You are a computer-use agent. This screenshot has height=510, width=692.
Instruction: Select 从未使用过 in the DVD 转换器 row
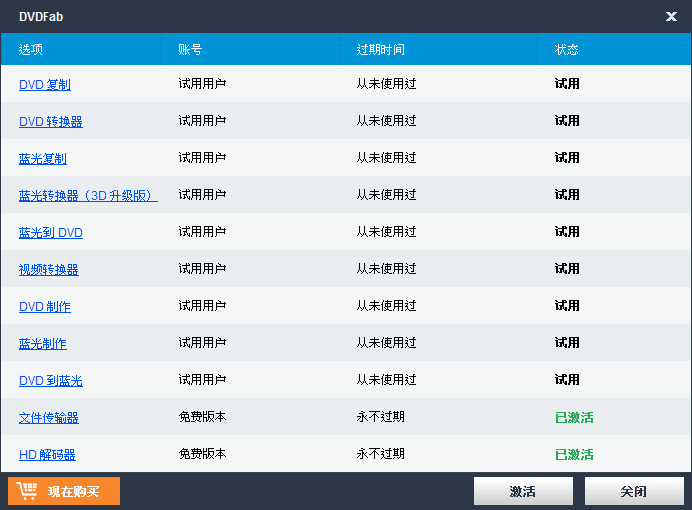pyautogui.click(x=386, y=120)
